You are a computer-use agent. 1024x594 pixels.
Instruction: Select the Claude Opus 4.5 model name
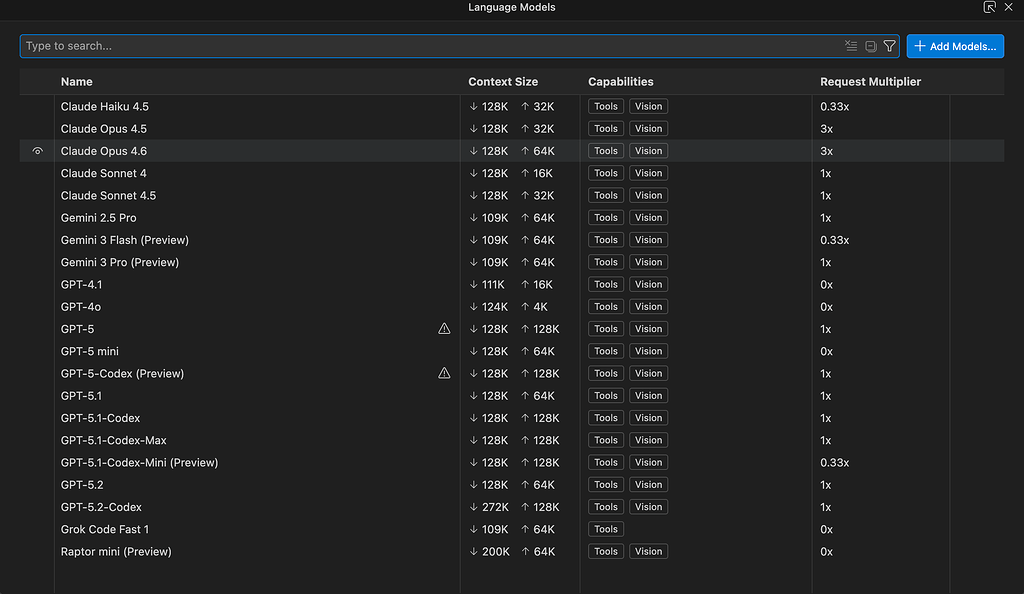click(104, 129)
